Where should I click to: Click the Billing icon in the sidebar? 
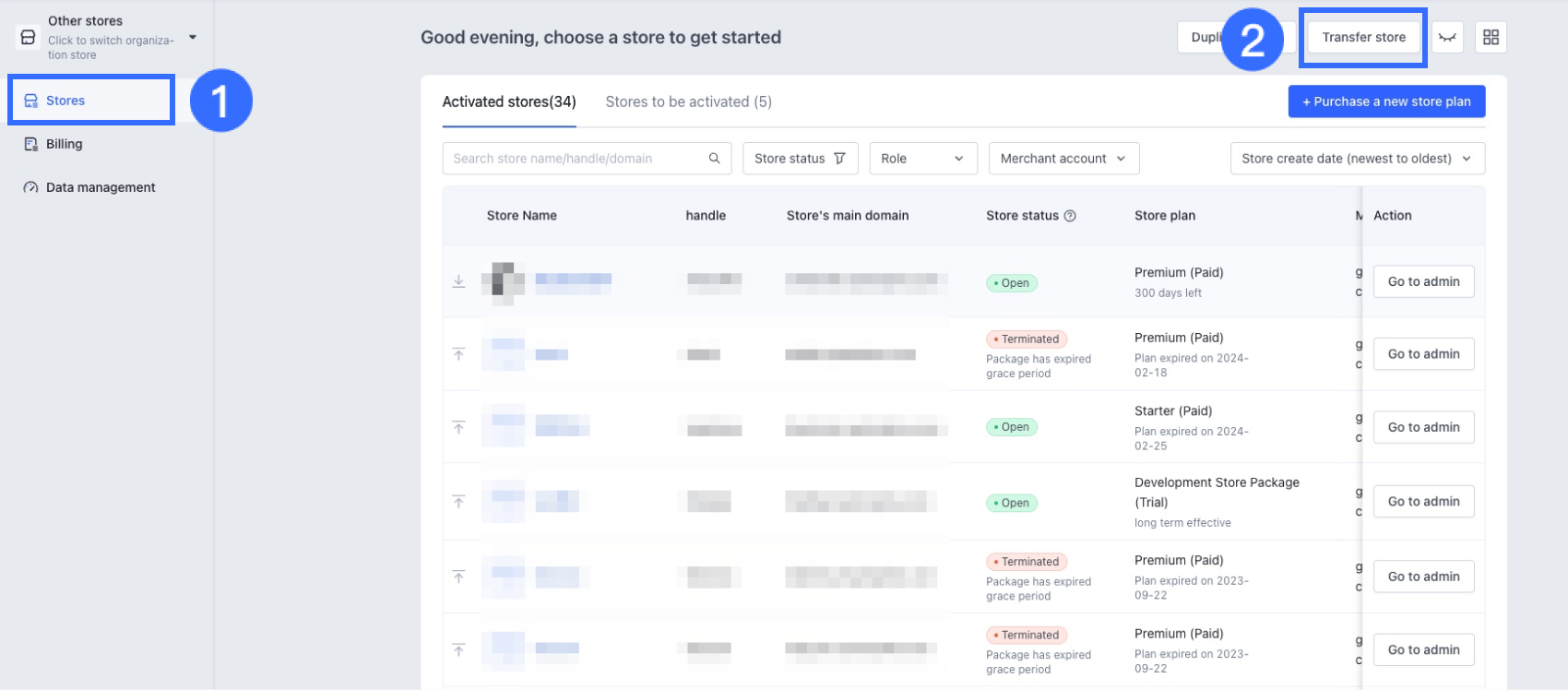(x=30, y=144)
